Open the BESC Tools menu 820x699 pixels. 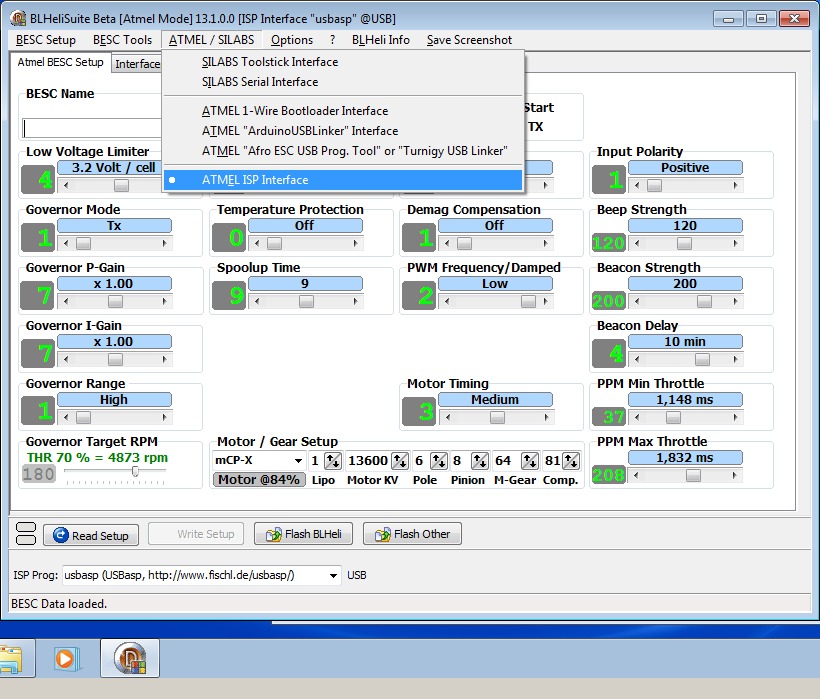(x=122, y=40)
